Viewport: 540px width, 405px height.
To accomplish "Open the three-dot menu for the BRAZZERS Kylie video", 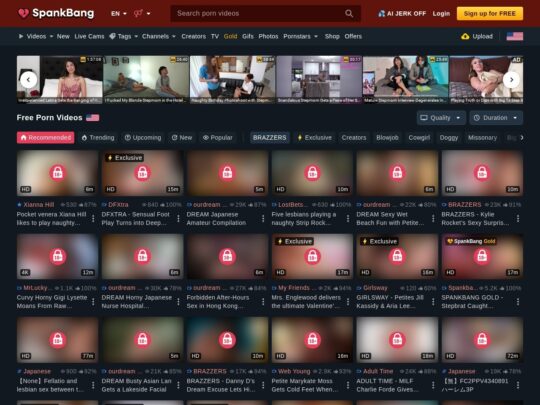I will 518,218.
